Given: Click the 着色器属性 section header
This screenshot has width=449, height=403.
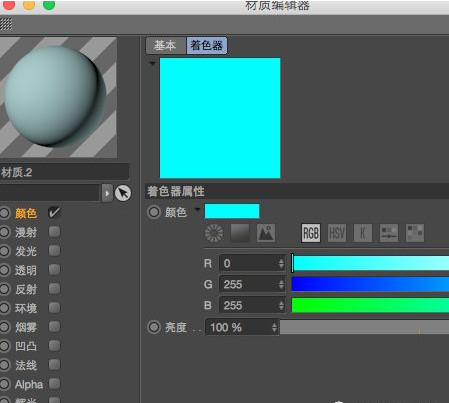Looking at the screenshot, I should click(x=297, y=191).
